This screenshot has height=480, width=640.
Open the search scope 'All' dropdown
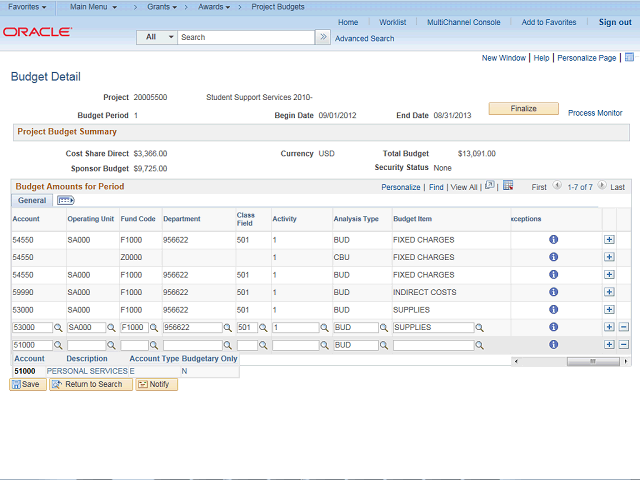click(157, 37)
